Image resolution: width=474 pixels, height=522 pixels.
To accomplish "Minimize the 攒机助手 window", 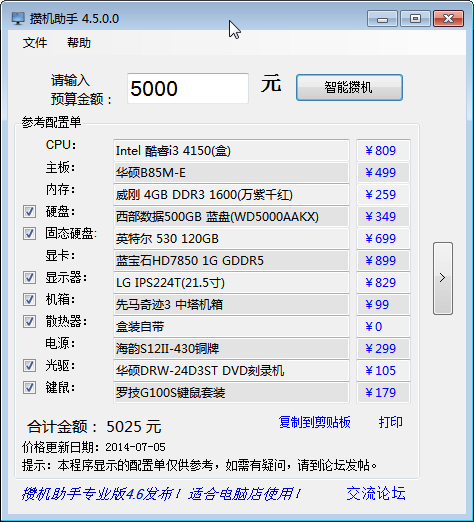I will pos(382,19).
